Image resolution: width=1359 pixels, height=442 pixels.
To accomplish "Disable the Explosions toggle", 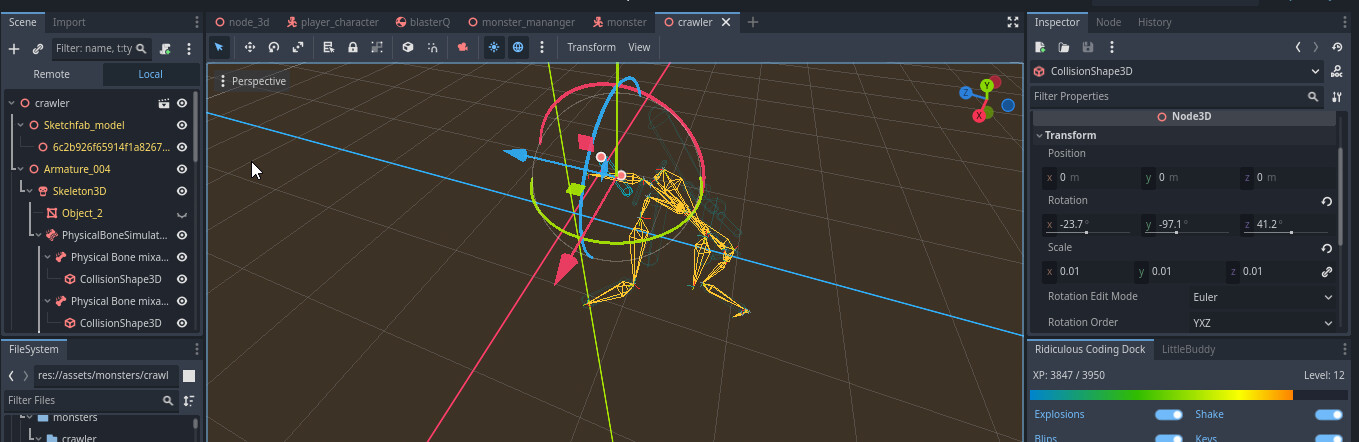I will [x=1168, y=415].
